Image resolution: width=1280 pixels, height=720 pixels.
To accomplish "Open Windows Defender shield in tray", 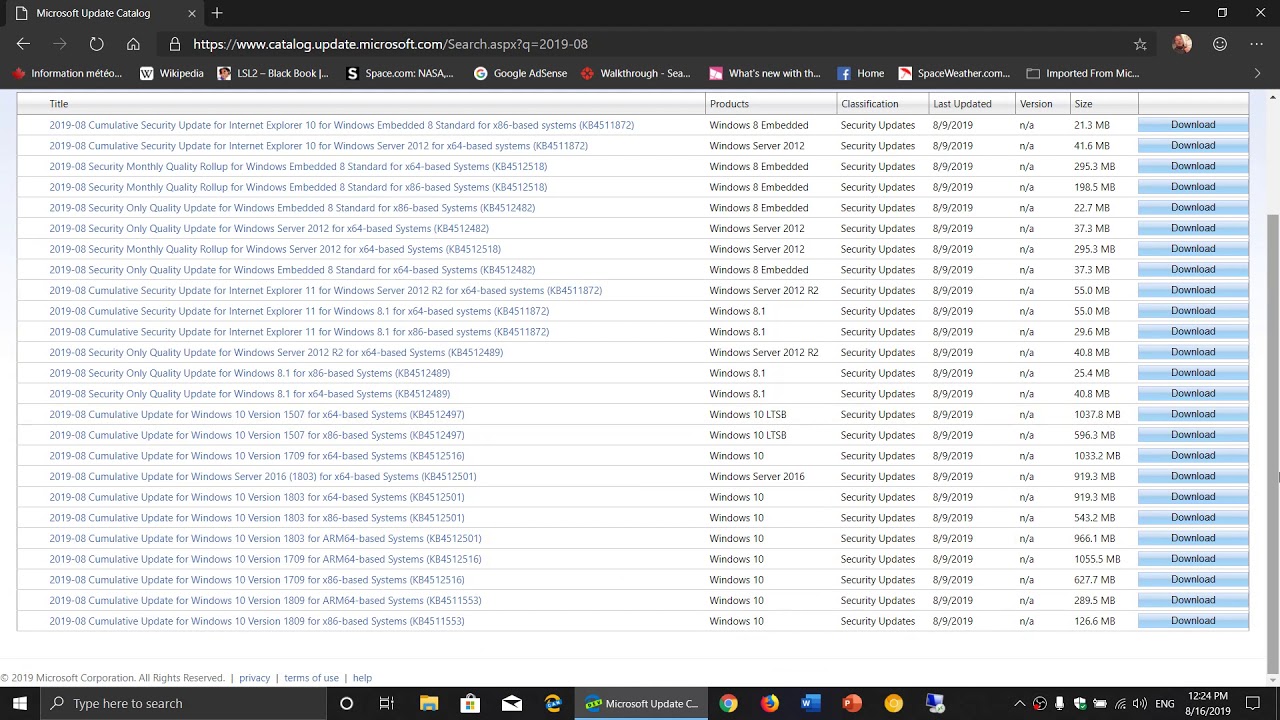I will [1080, 703].
